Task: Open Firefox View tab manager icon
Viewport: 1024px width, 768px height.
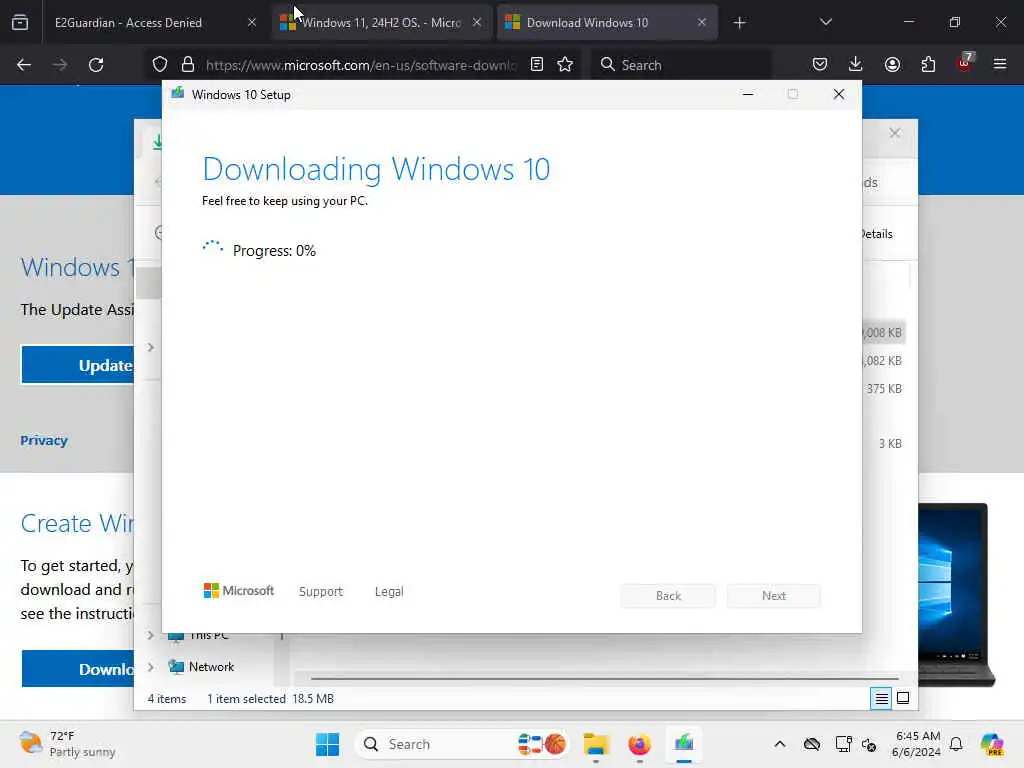Action: (x=20, y=22)
